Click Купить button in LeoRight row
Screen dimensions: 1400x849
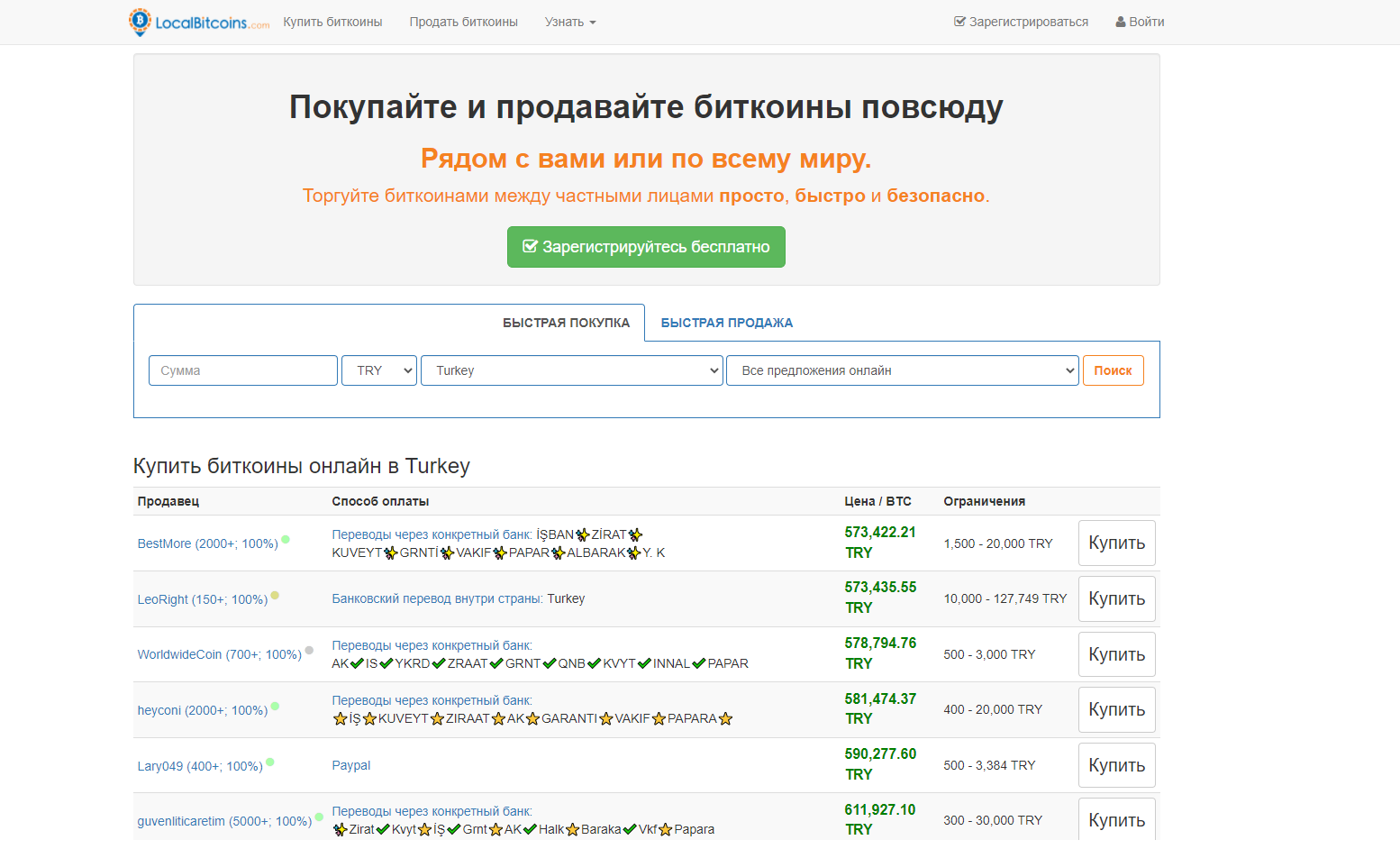click(x=1116, y=599)
